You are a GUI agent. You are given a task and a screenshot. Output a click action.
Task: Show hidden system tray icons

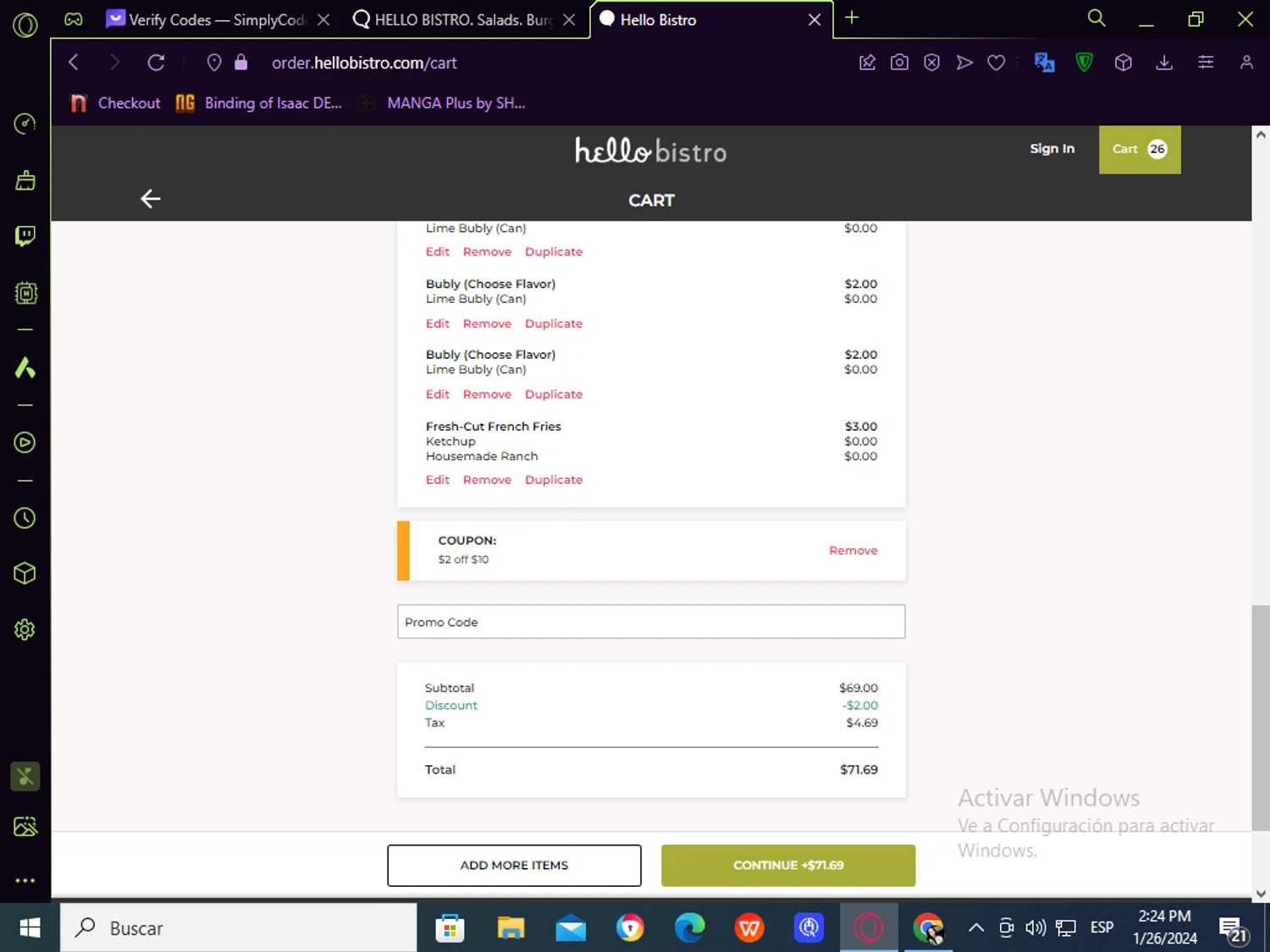coord(975,928)
